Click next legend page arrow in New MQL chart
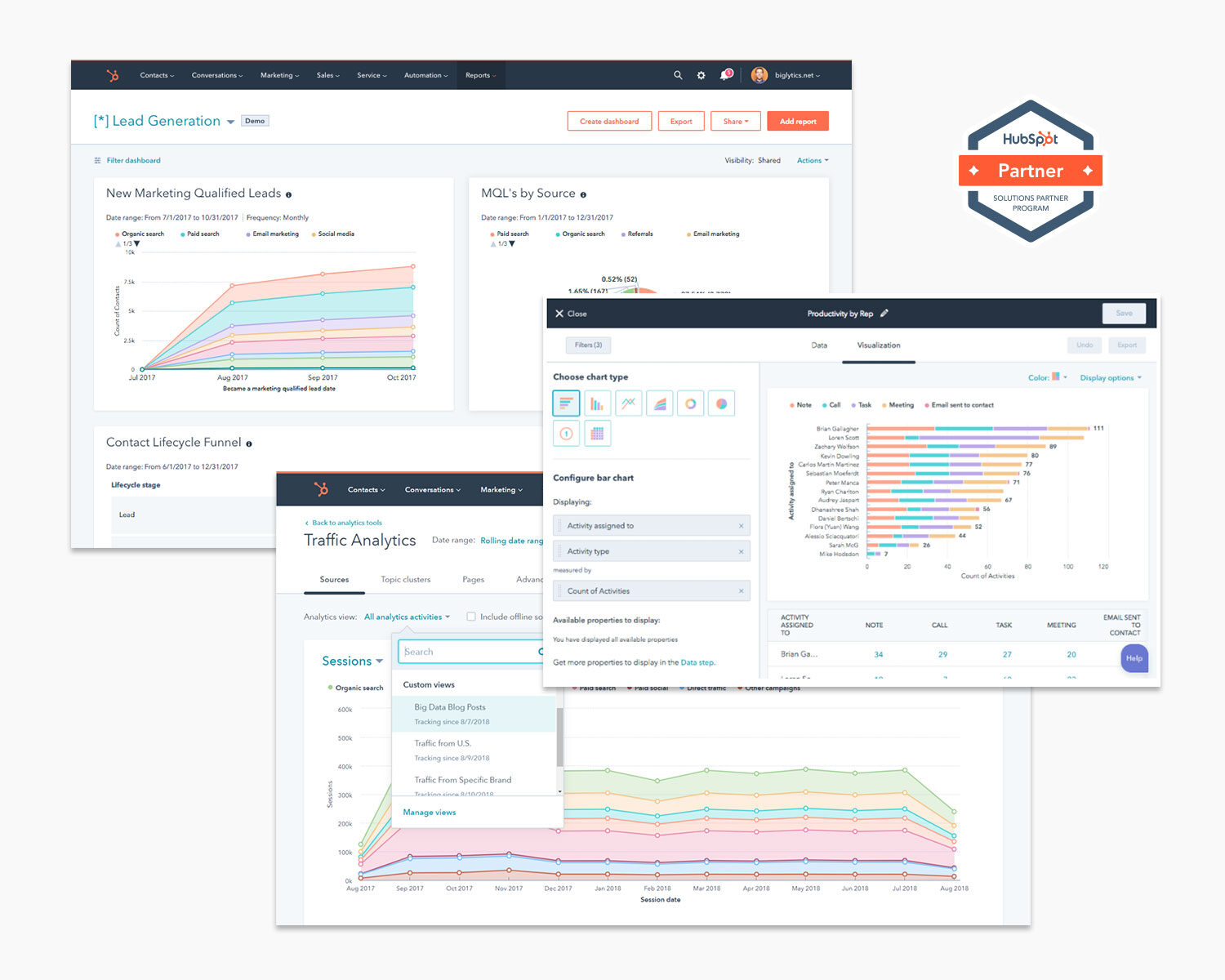Image resolution: width=1225 pixels, height=980 pixels. coord(136,243)
